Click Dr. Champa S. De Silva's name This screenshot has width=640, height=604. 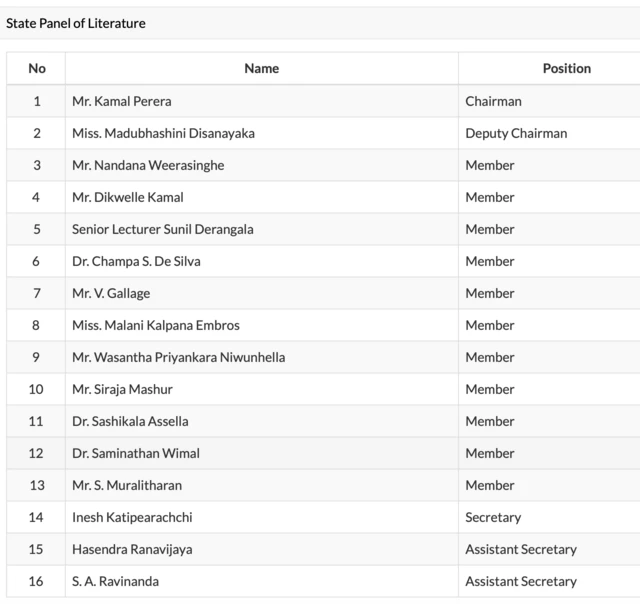click(x=136, y=261)
